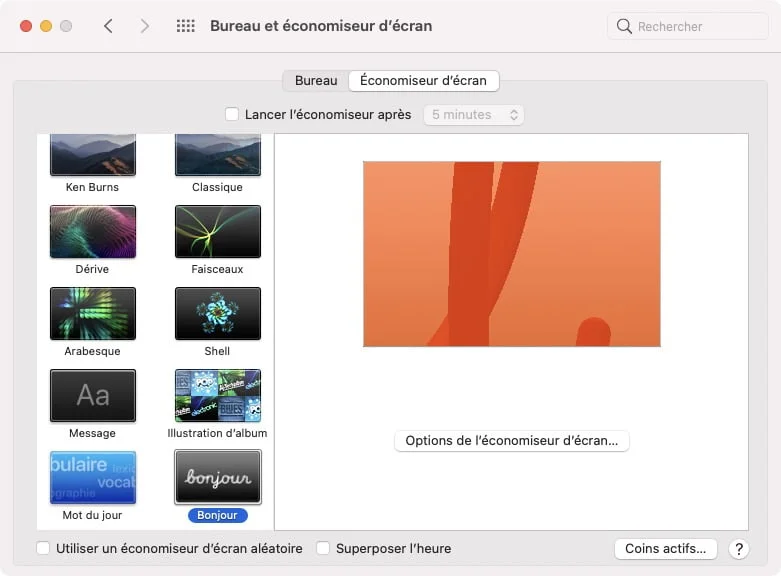This screenshot has width=781, height=576.
Task: Open Options de l'économiseur d'écran
Action: pyautogui.click(x=512, y=441)
